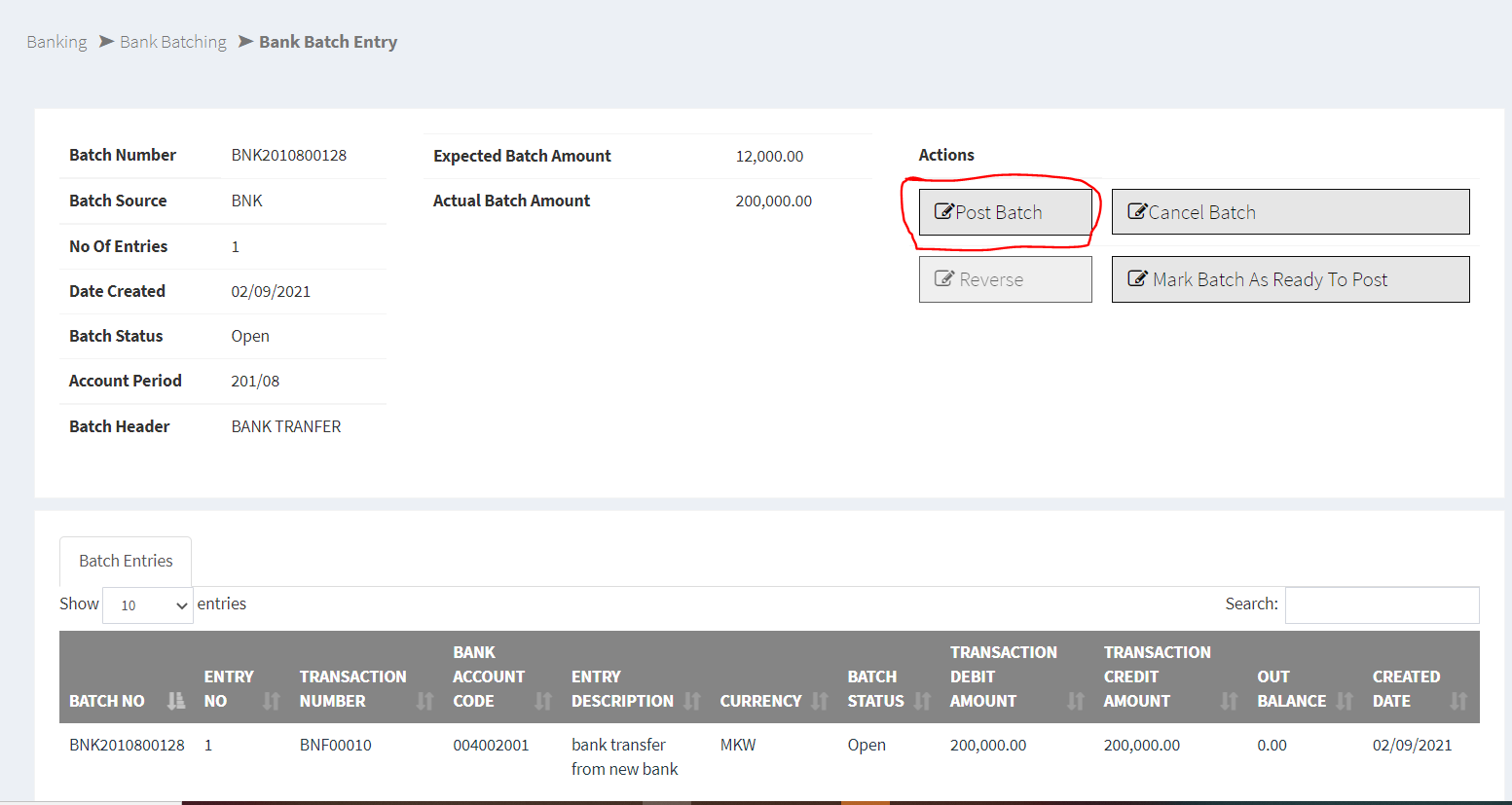Image resolution: width=1512 pixels, height=805 pixels.
Task: Navigate to Bank Batching breadcrumb
Action: click(x=173, y=42)
